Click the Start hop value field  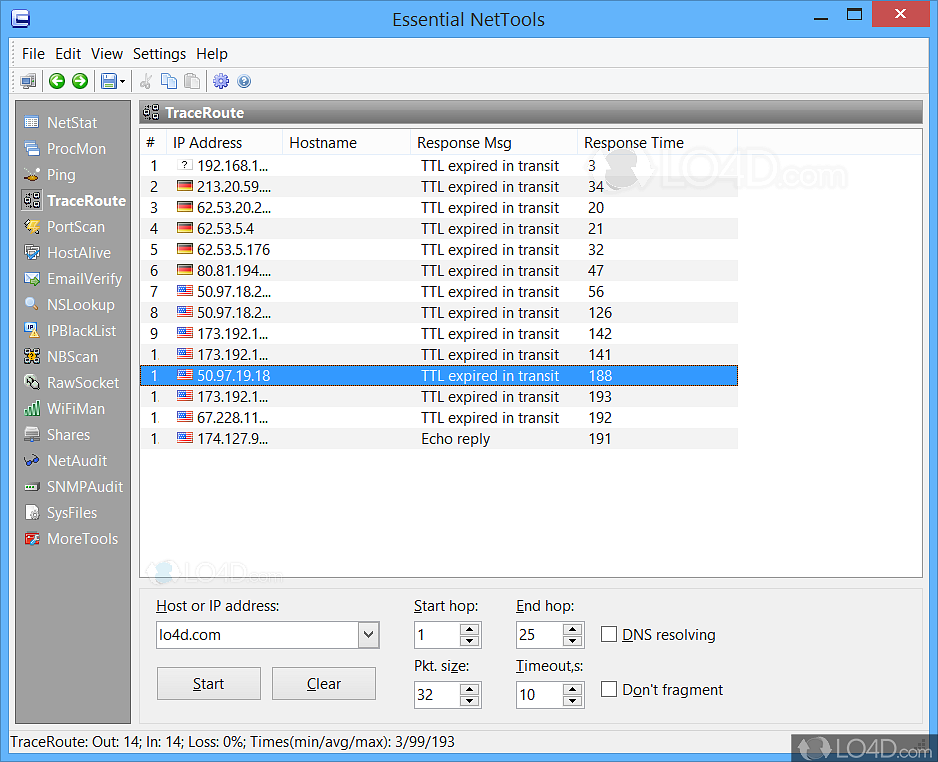437,635
